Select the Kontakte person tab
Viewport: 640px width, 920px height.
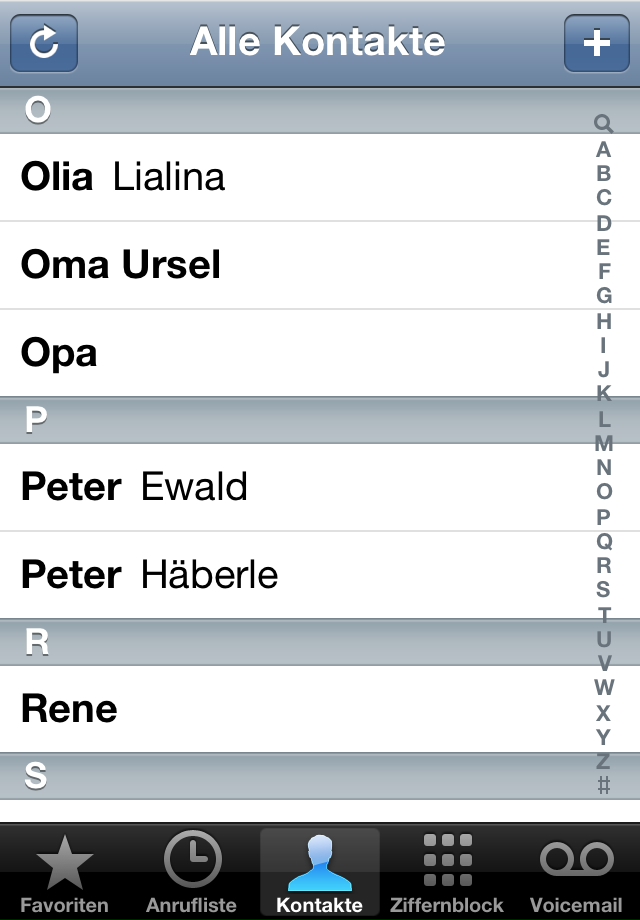[320, 873]
